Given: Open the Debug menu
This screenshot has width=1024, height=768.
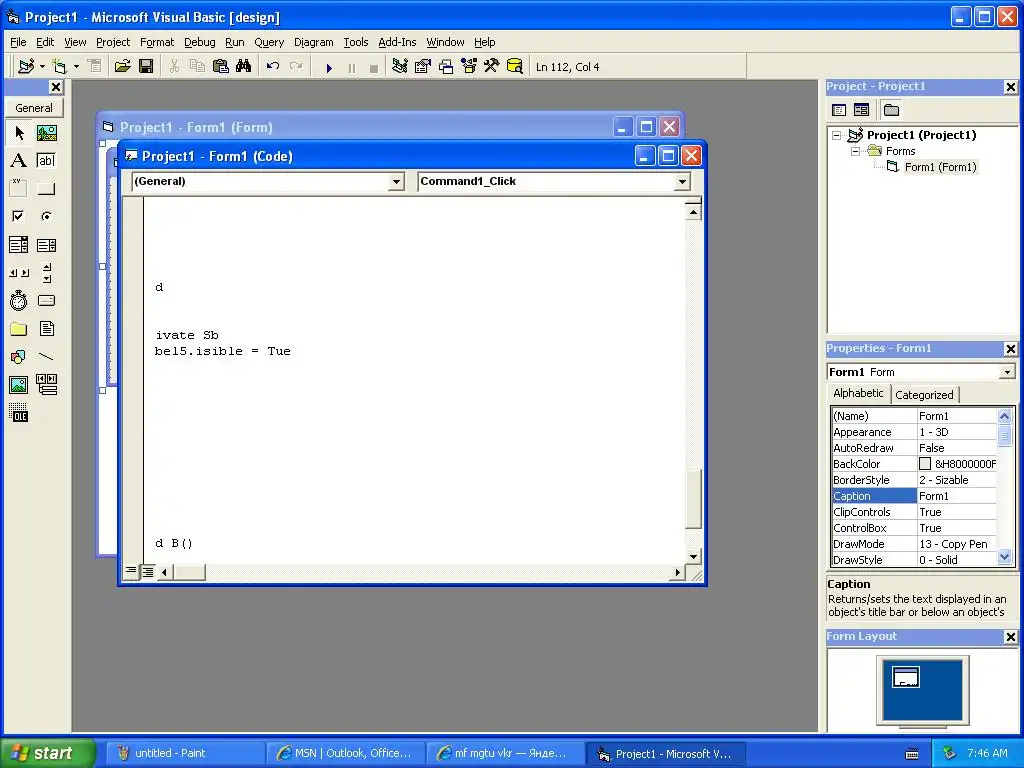Looking at the screenshot, I should [x=199, y=42].
